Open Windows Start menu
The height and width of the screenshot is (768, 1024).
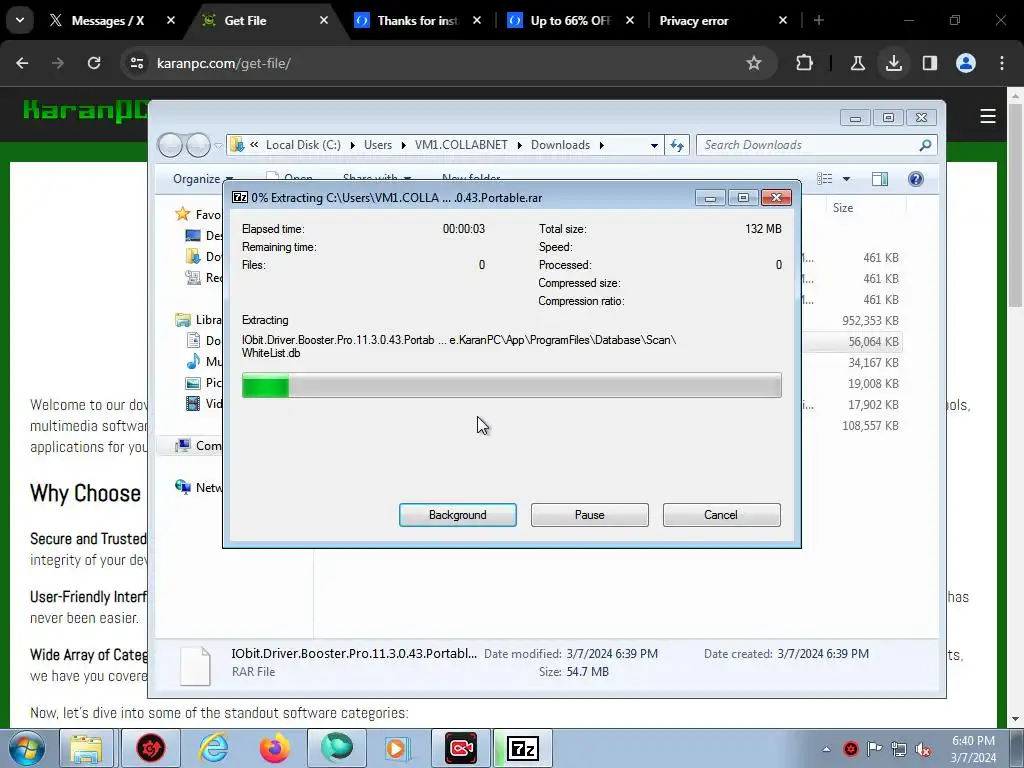coord(25,748)
